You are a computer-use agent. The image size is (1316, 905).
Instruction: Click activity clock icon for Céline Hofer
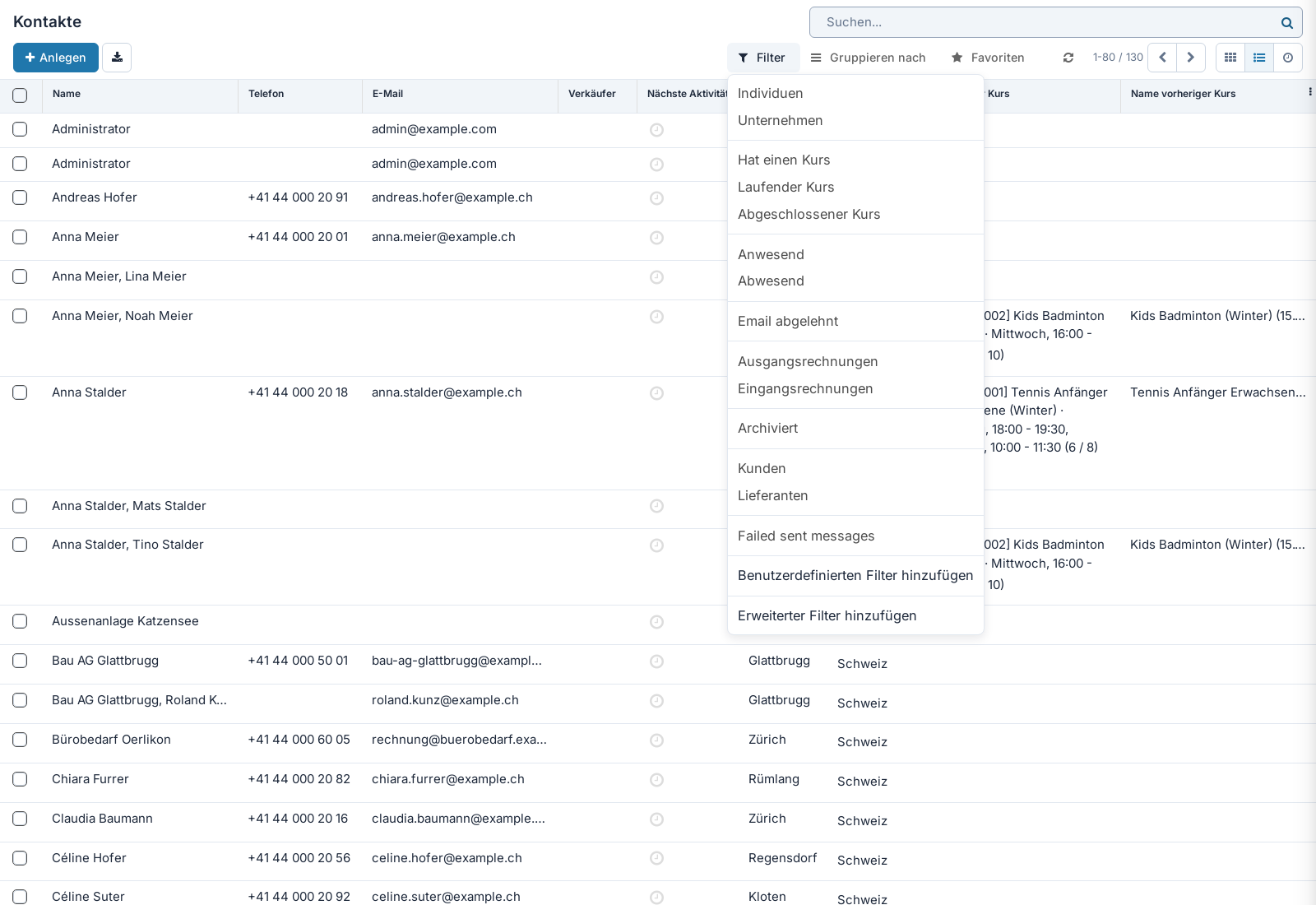pos(656,859)
